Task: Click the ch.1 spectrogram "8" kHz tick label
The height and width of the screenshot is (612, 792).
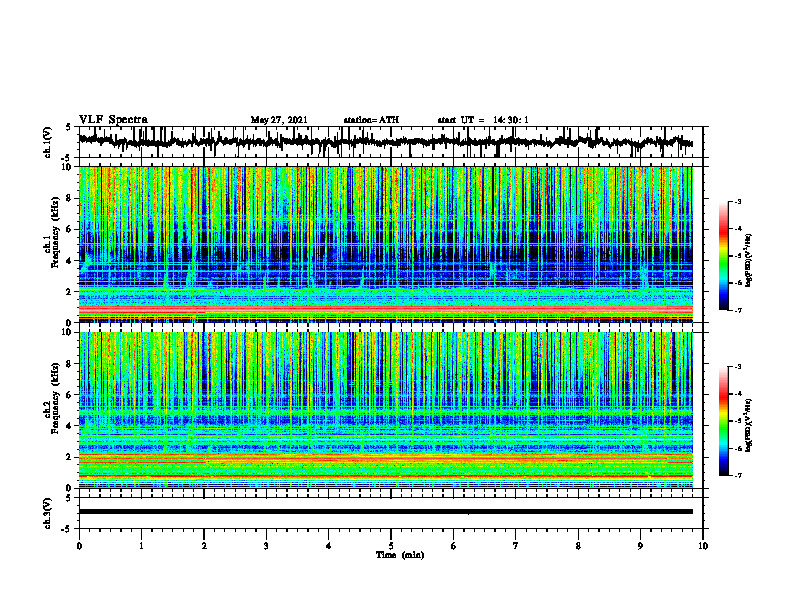Action: point(70,198)
